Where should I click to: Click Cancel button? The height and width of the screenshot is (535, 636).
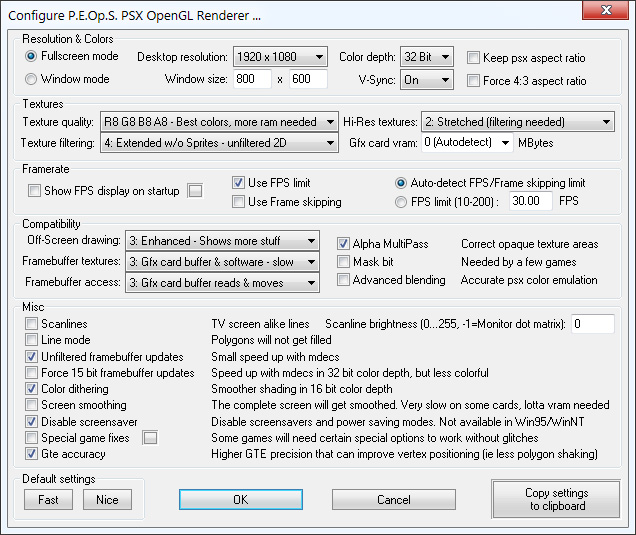tap(393, 499)
